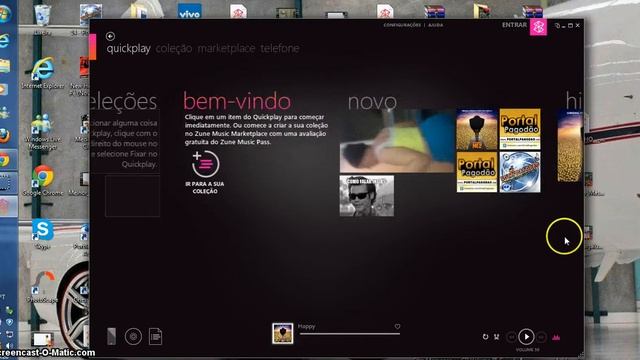Open the quickplay tab
Viewport: 640px width, 360px height.
pyautogui.click(x=129, y=49)
